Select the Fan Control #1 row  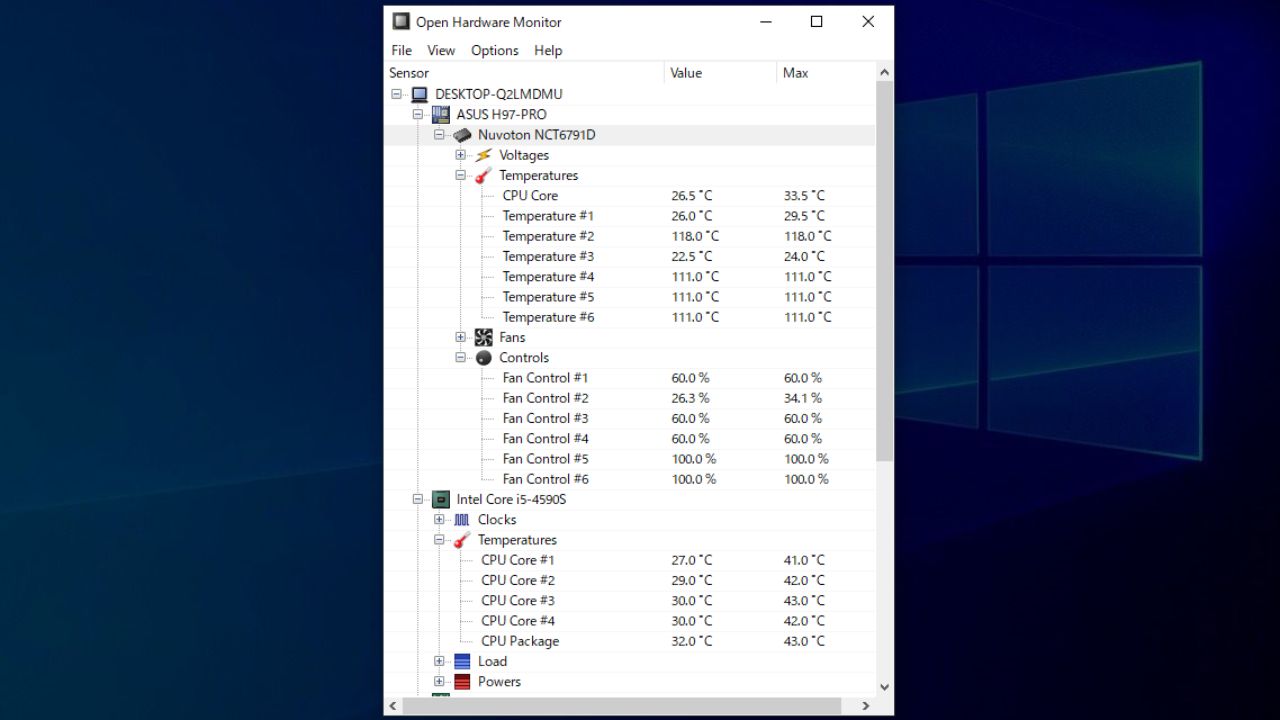coord(630,378)
